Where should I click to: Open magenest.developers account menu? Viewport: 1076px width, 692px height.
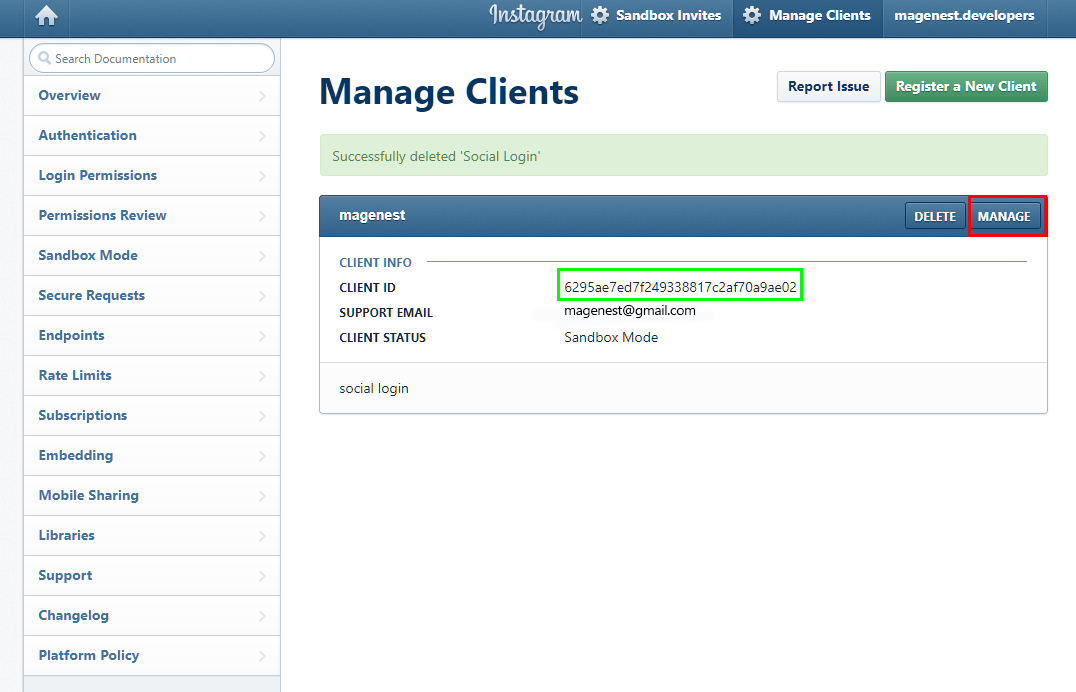(x=964, y=15)
